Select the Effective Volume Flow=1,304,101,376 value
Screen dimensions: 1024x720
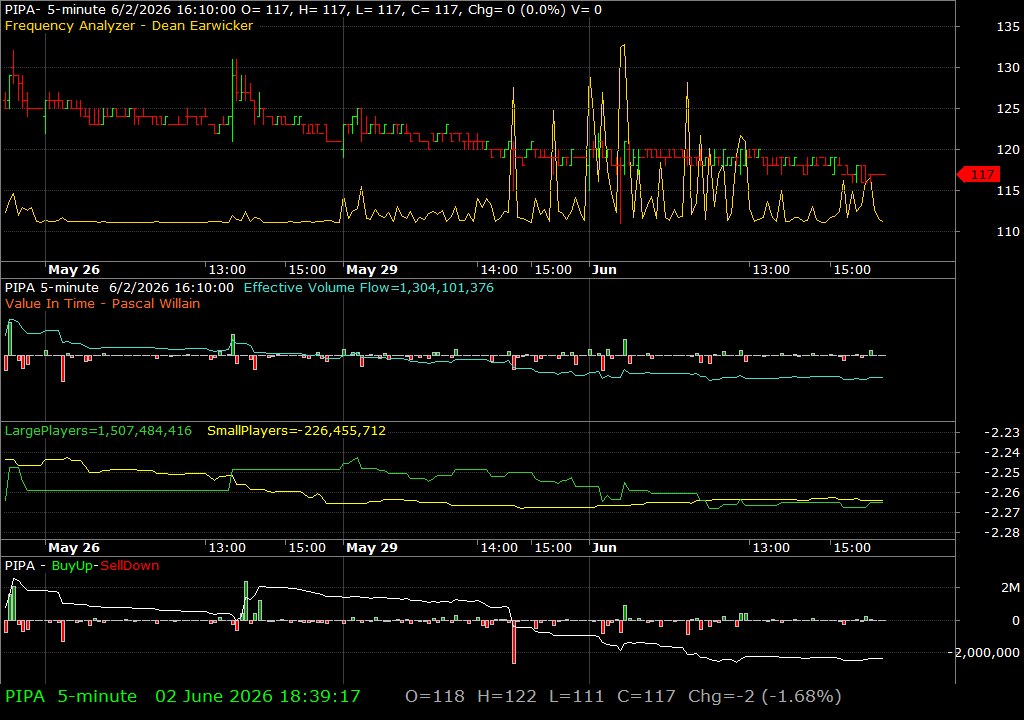click(368, 287)
